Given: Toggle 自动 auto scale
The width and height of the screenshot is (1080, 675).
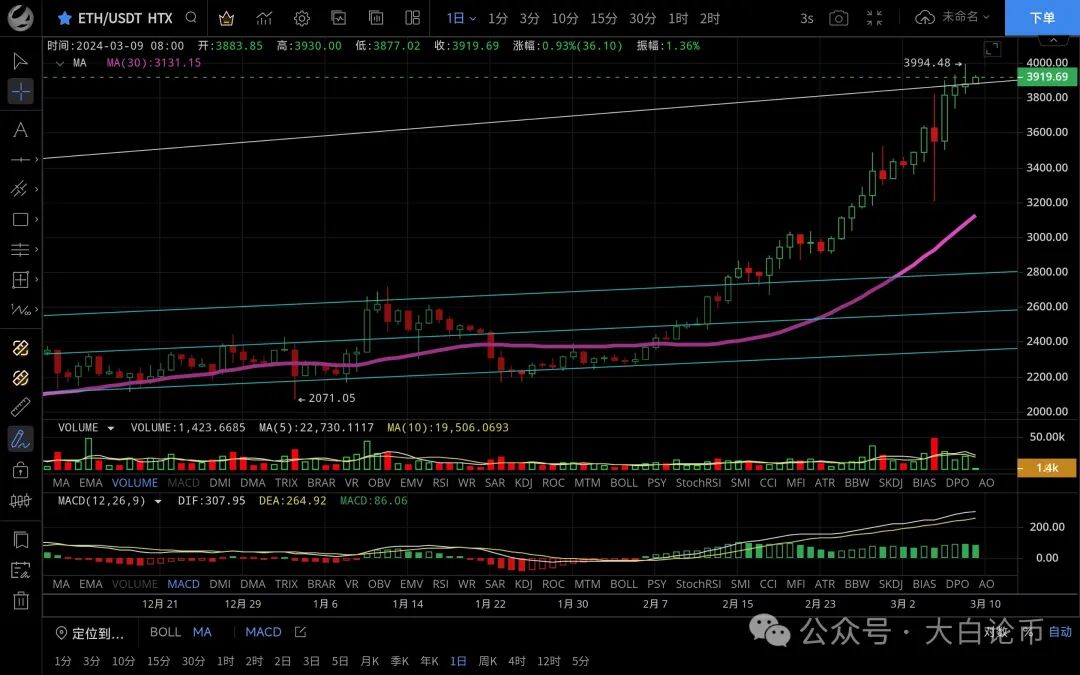Looking at the screenshot, I should (x=1060, y=632).
